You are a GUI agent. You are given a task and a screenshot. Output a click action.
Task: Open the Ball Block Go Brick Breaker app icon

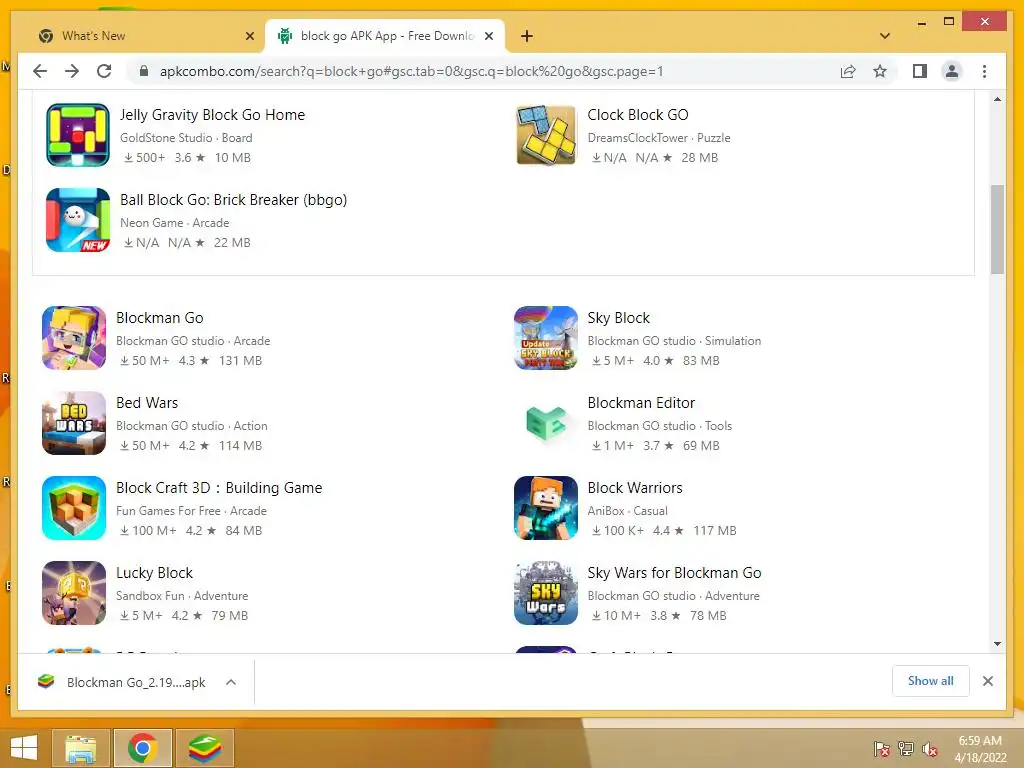pos(78,220)
